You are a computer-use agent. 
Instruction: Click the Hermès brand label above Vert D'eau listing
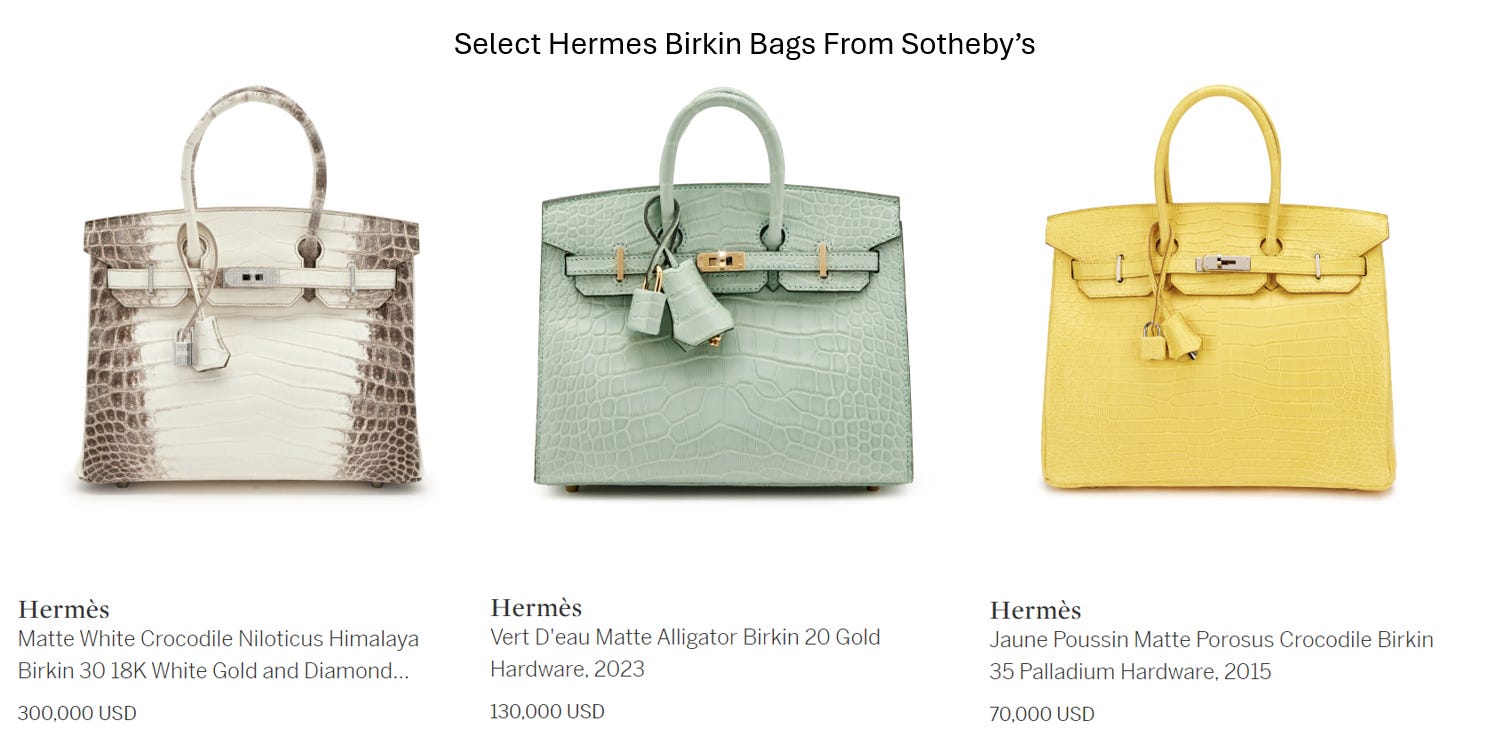(536, 607)
